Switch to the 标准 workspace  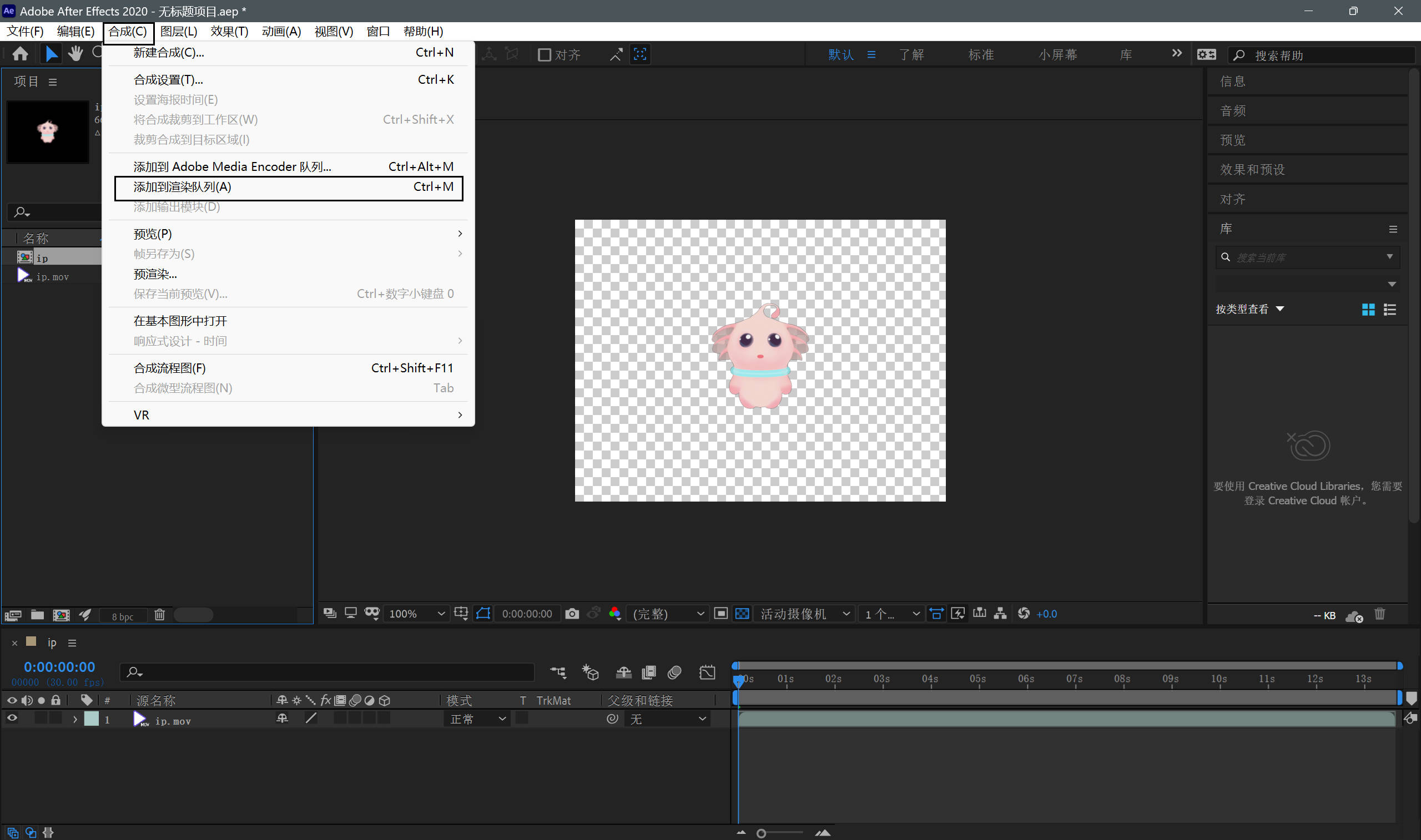(981, 55)
